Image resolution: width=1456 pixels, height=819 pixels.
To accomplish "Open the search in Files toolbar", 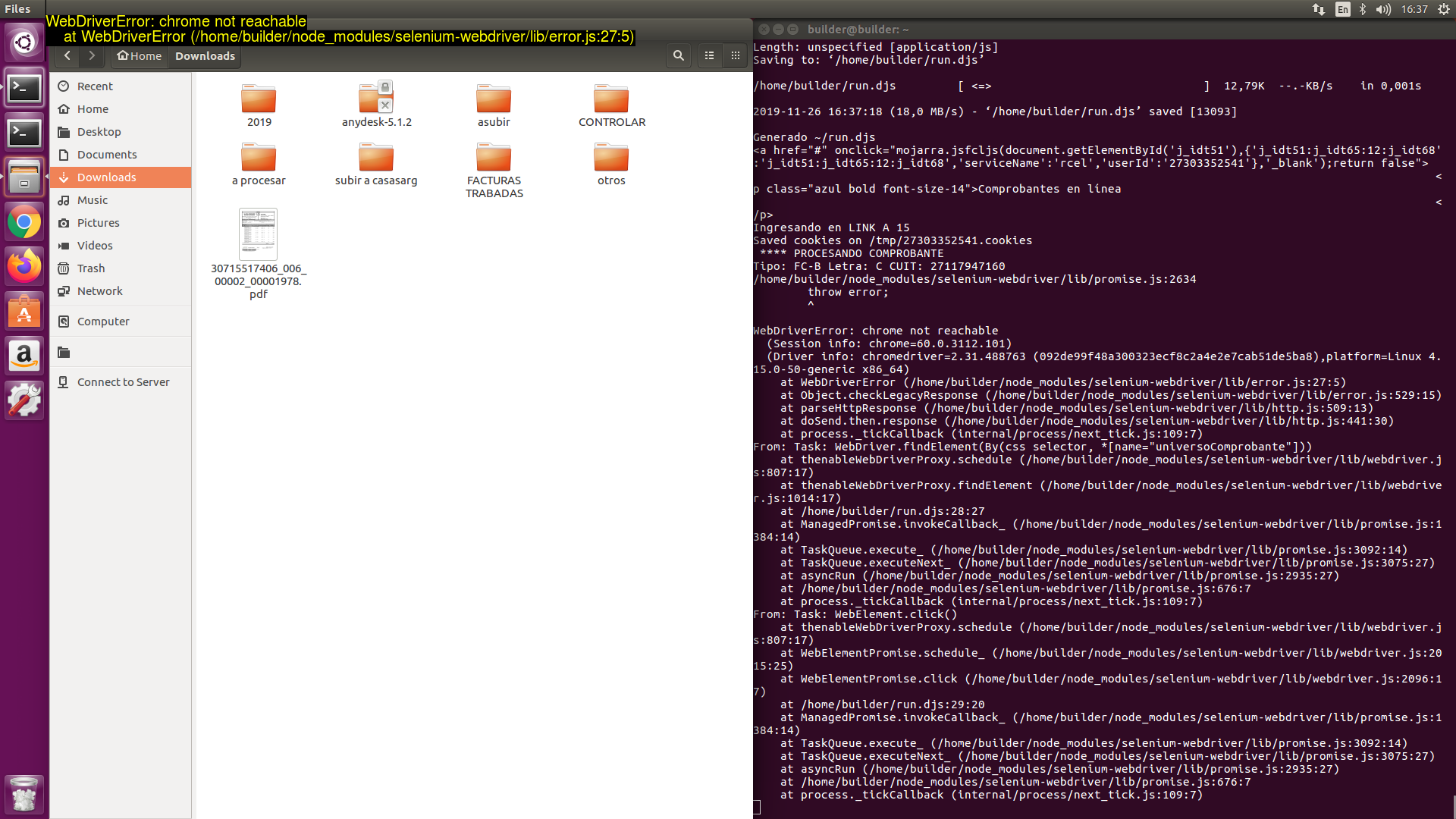I will pos(679,55).
